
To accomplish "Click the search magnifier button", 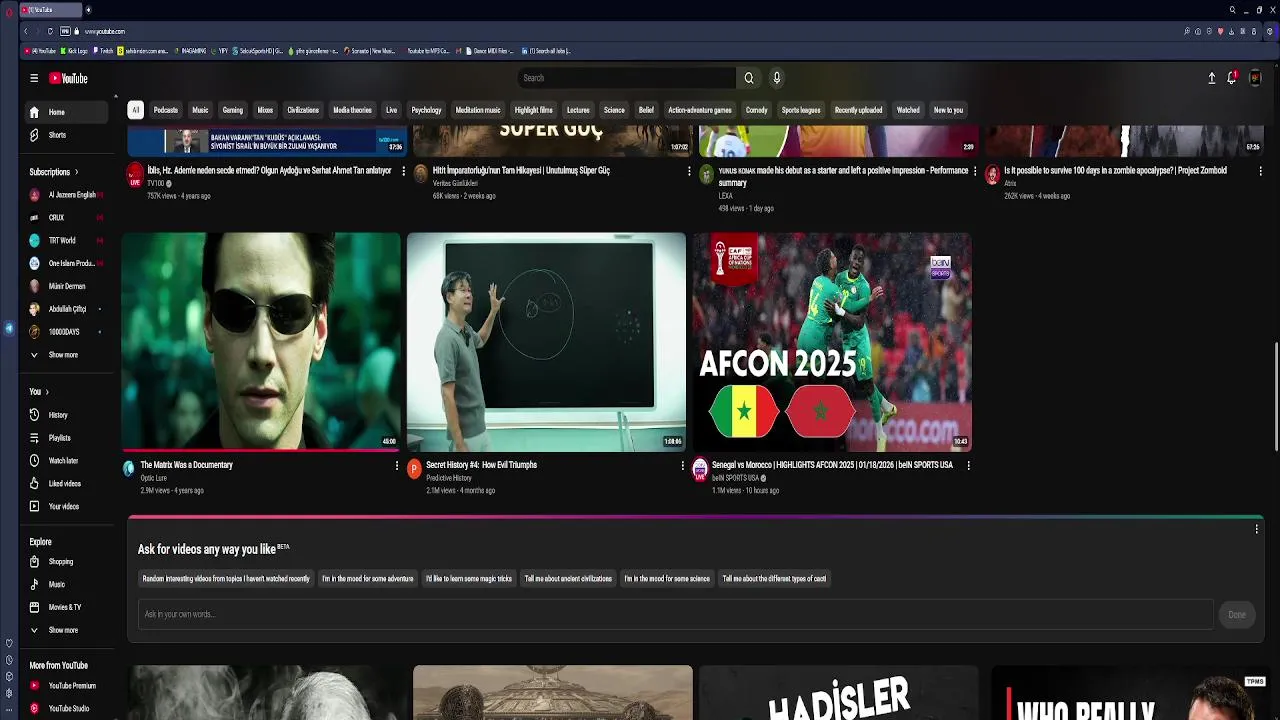I will pyautogui.click(x=748, y=78).
